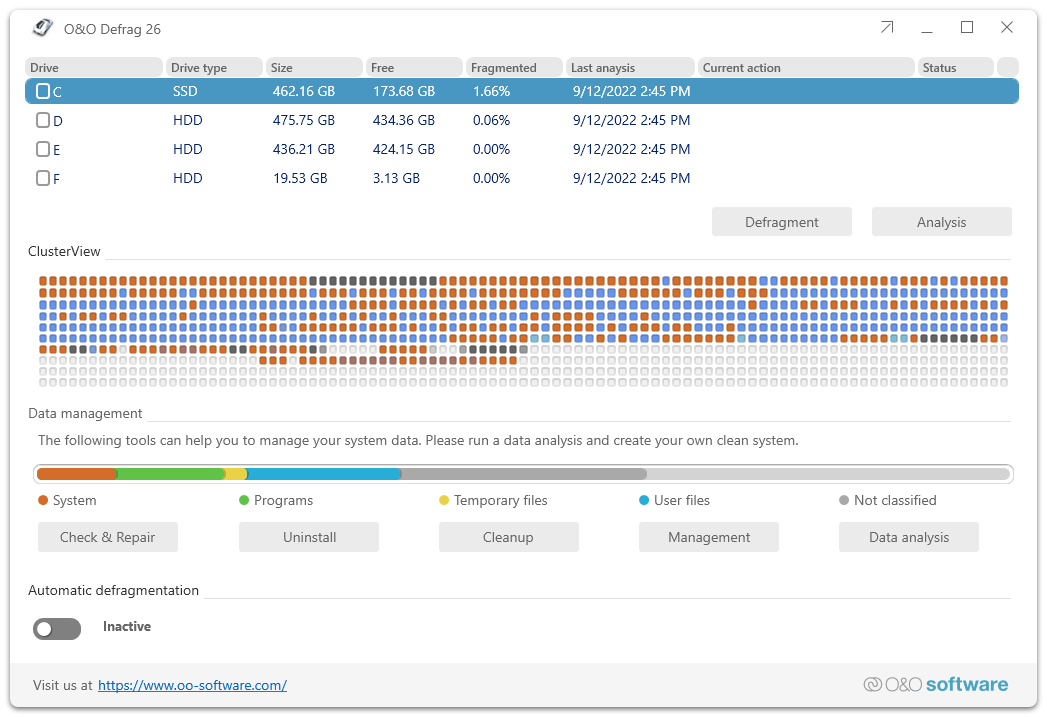1047x717 pixels.
Task: Launch Data analysis
Action: [908, 537]
